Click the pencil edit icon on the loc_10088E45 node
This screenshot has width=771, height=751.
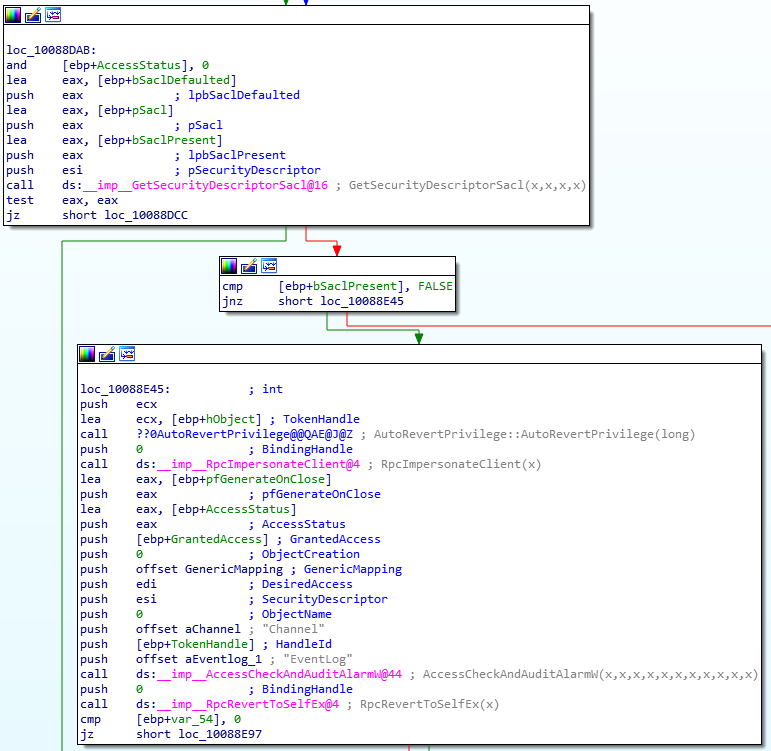108,354
